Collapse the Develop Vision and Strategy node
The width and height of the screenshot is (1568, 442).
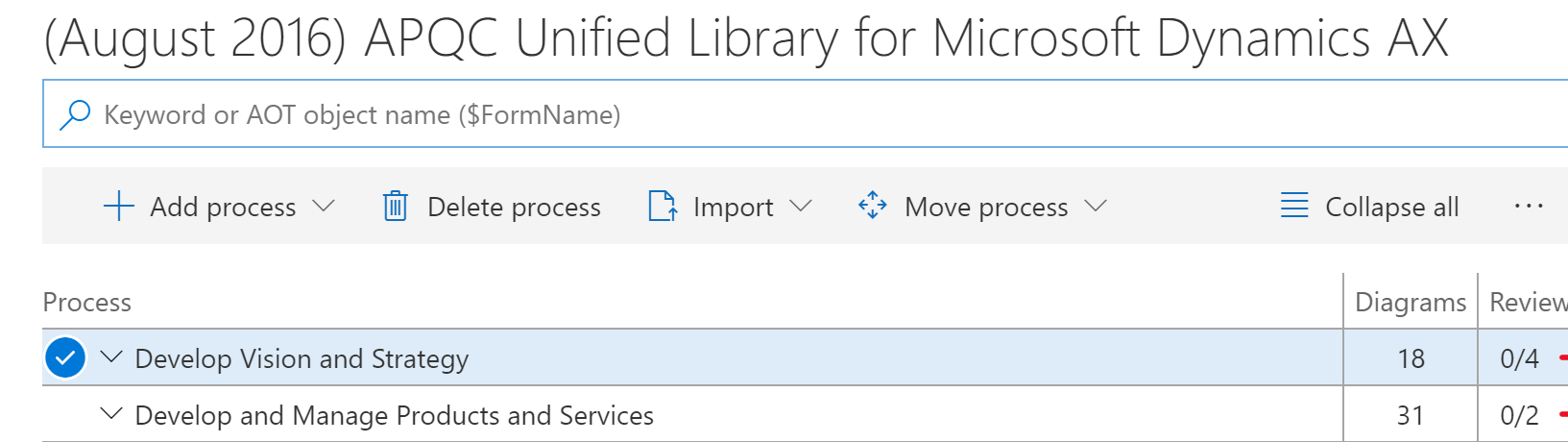pyautogui.click(x=111, y=357)
